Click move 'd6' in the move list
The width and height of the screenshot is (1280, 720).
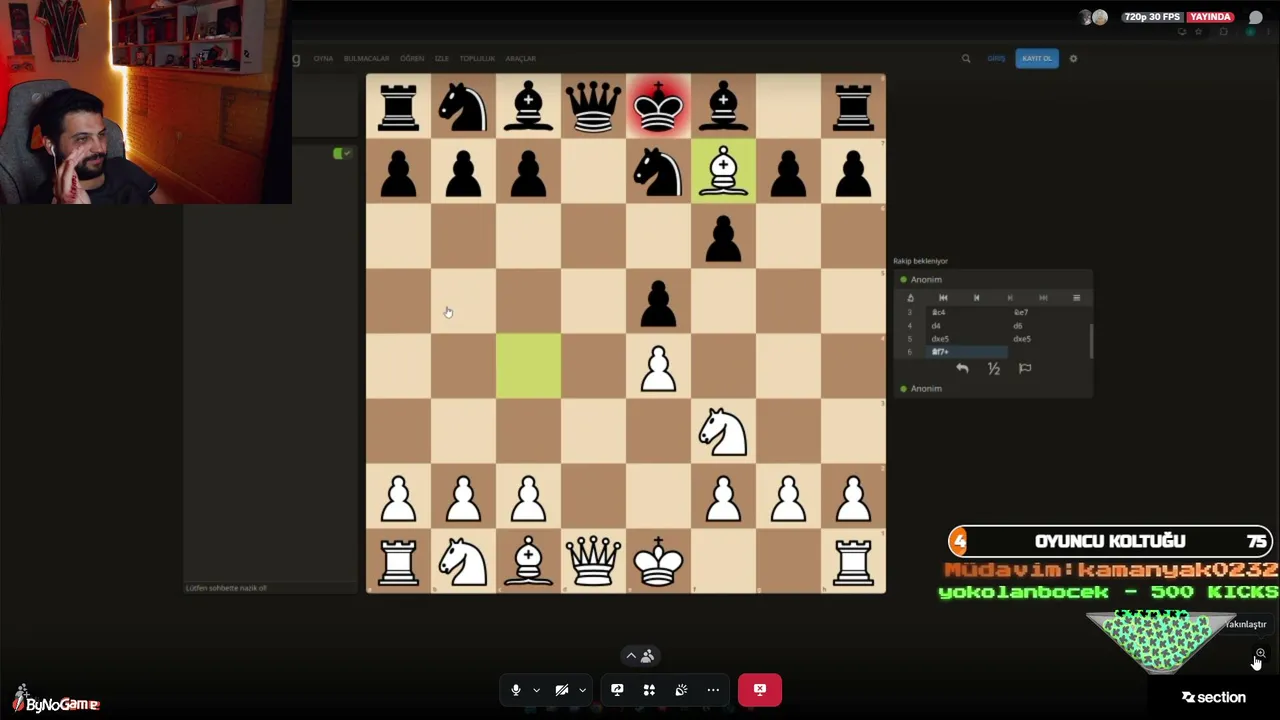pyautogui.click(x=1018, y=326)
